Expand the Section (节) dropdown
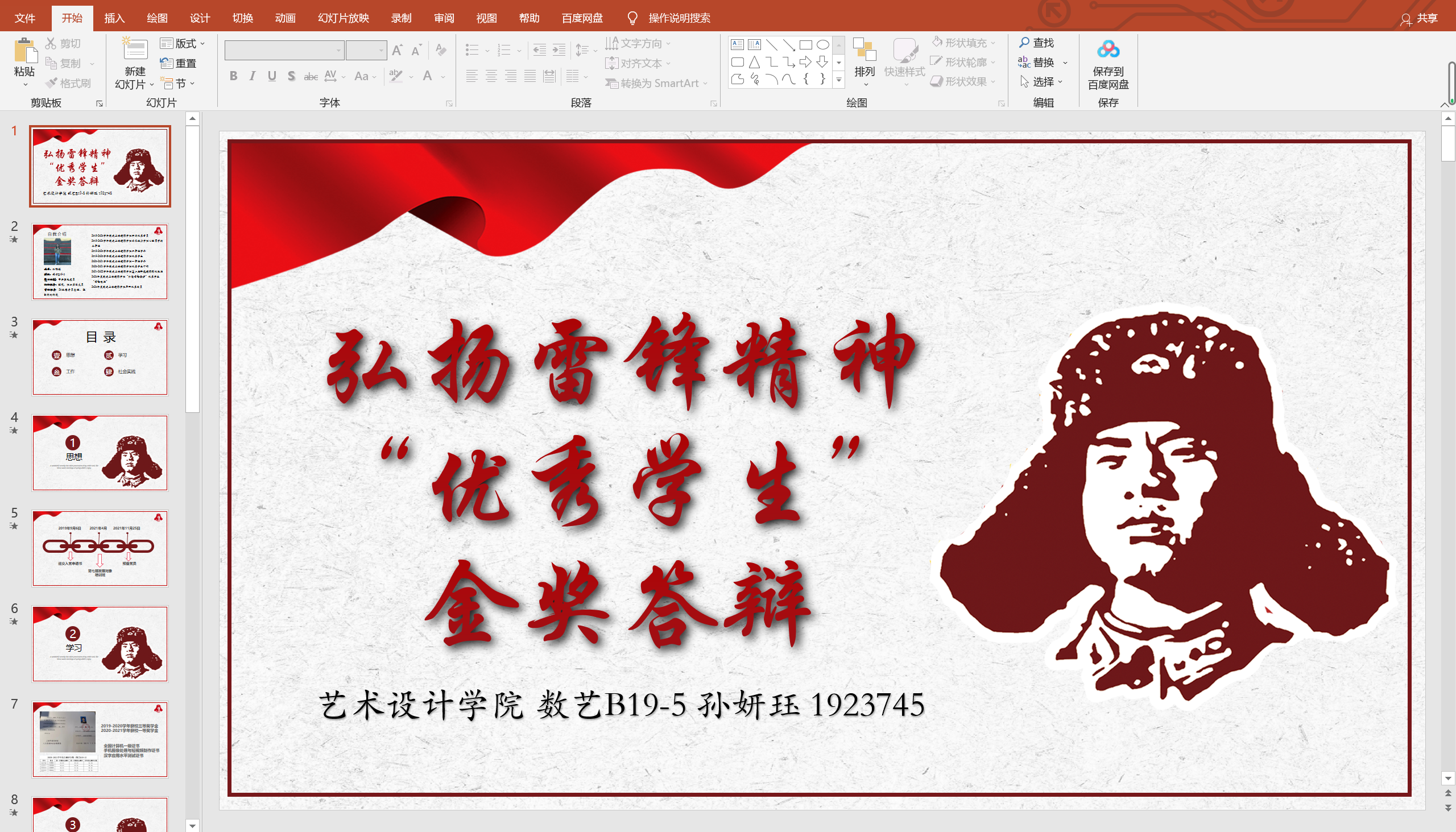This screenshot has height=832, width=1456. click(x=178, y=84)
